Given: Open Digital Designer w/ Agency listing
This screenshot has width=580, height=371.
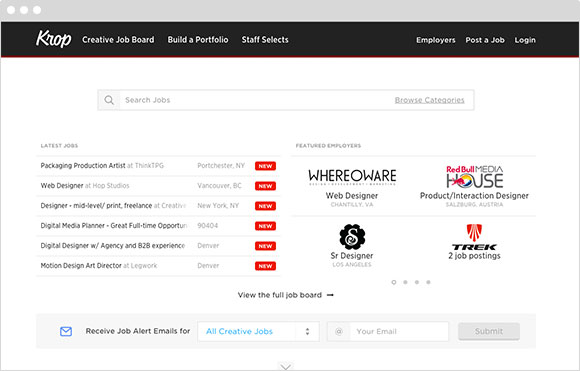Looking at the screenshot, I should coord(113,245).
